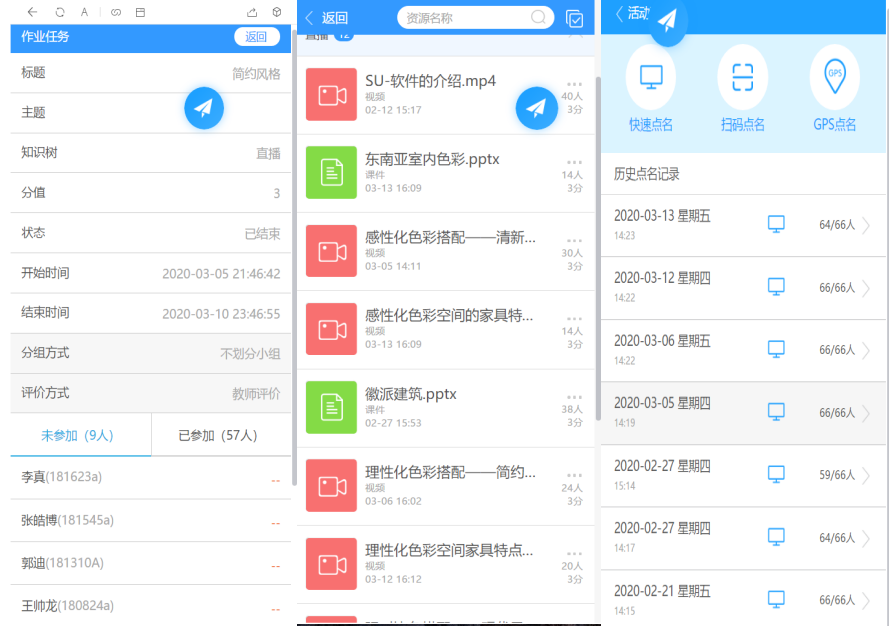Click the scrollbar of the resource list
The width and height of the screenshot is (889, 633).
tap(597, 250)
